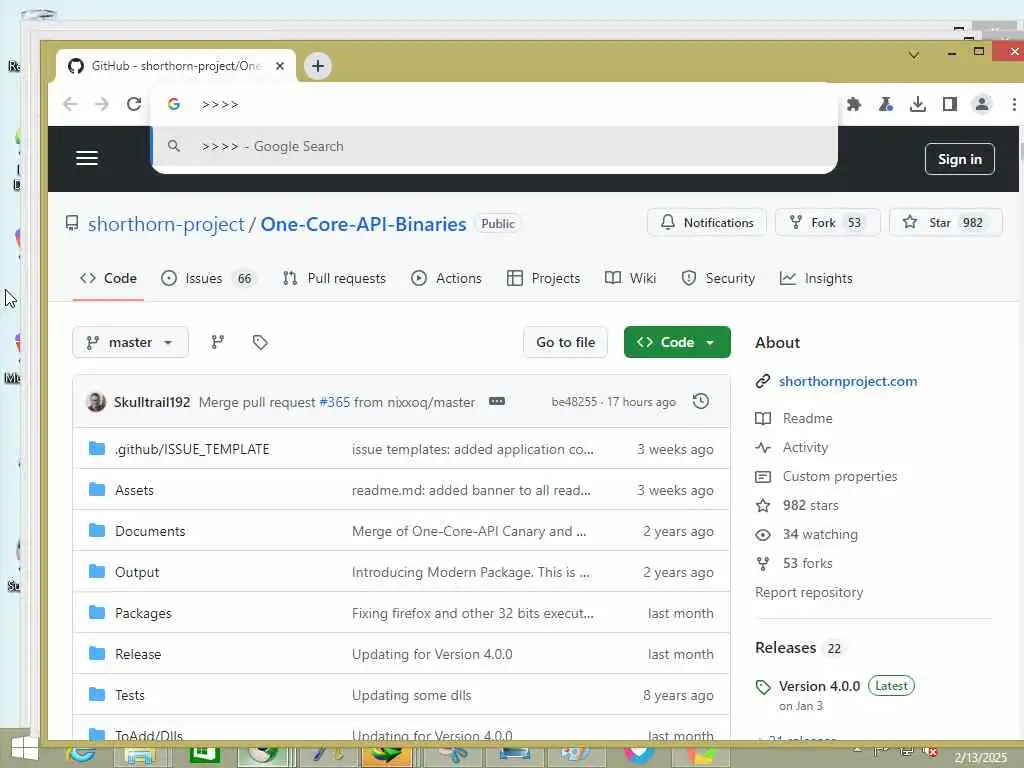This screenshot has width=1024, height=768.
Task: Open the Actions tab
Action: (x=447, y=278)
